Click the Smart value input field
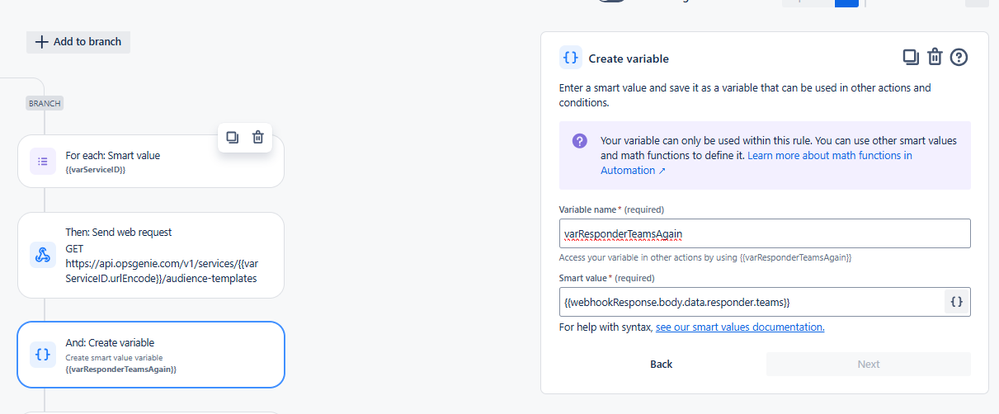 [x=751, y=302]
